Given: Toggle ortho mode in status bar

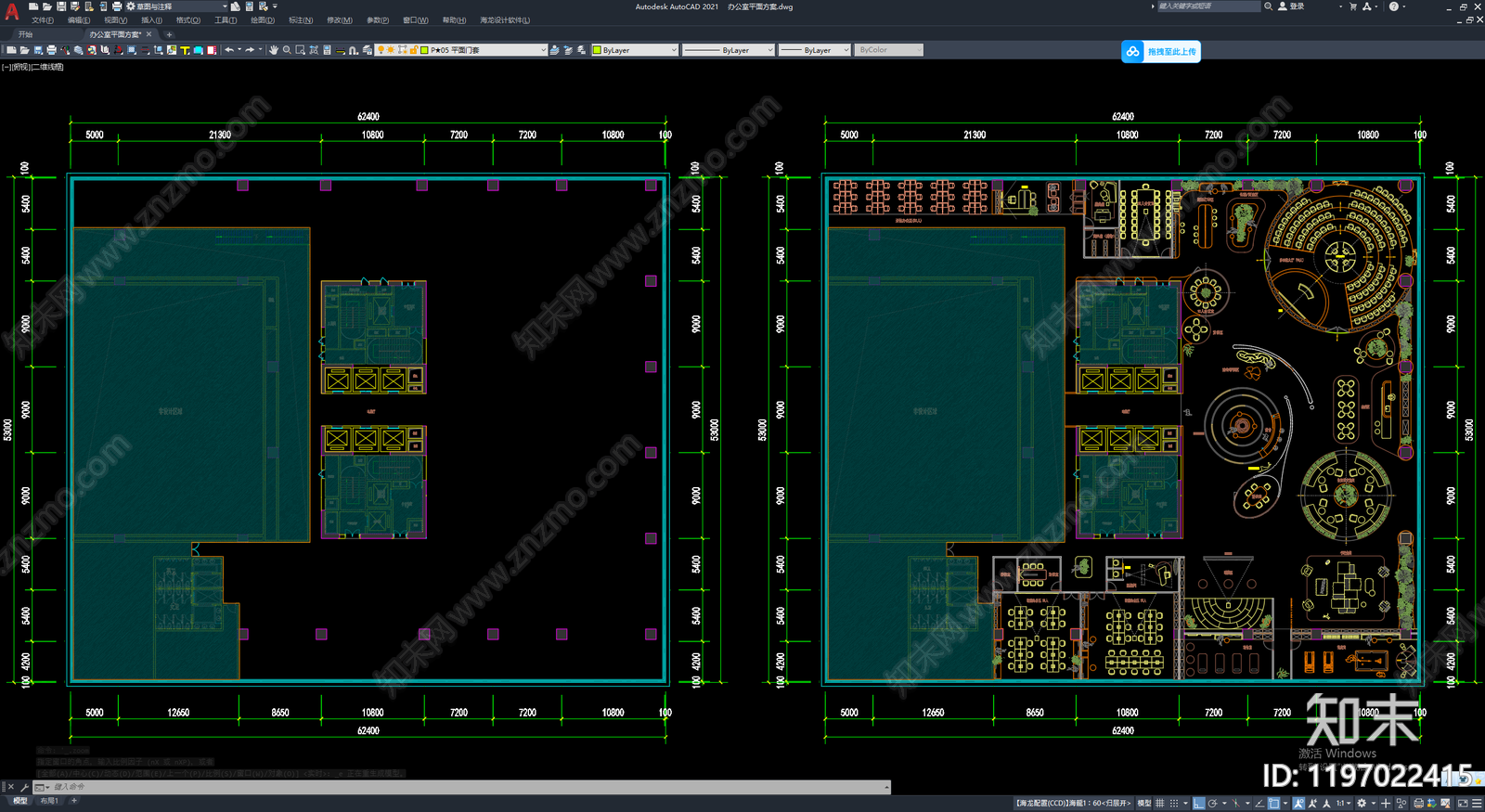Looking at the screenshot, I should point(1198,804).
